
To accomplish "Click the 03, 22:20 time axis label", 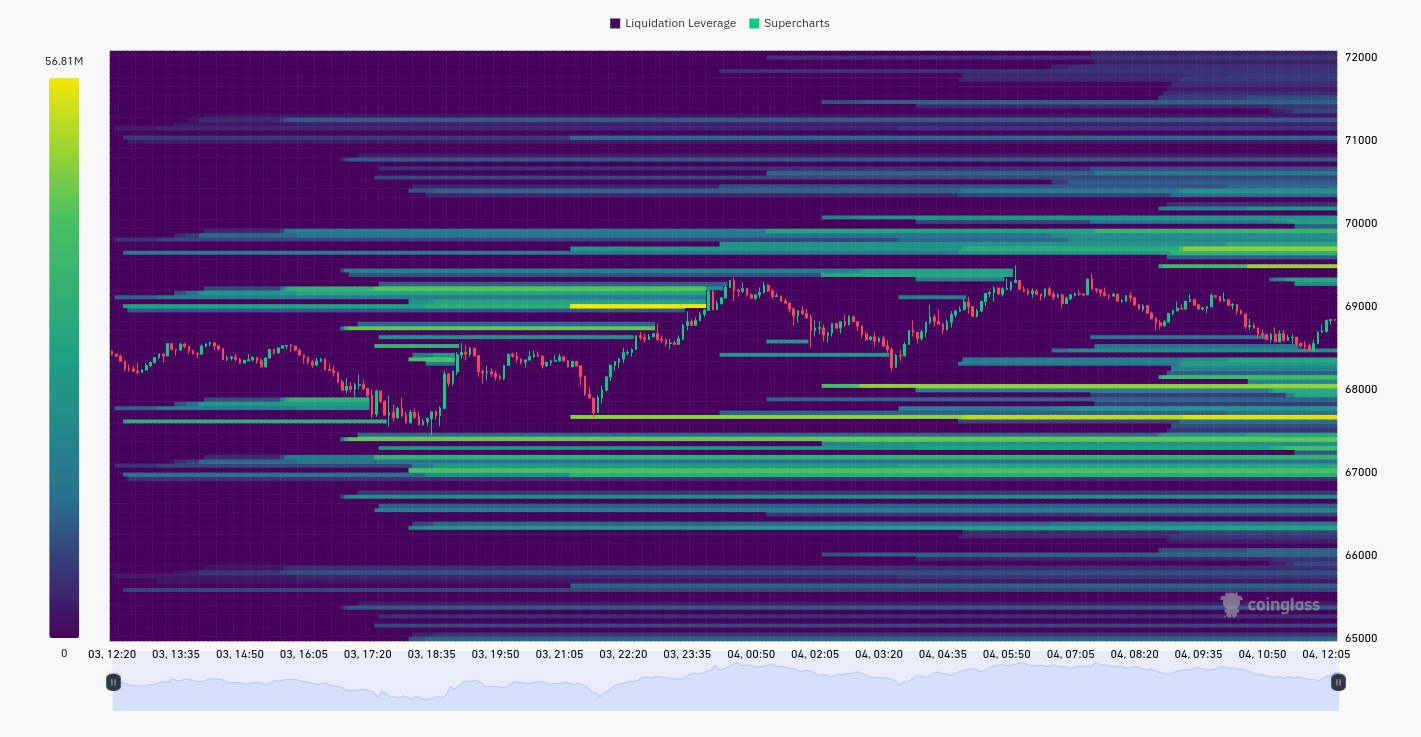I will (623, 654).
